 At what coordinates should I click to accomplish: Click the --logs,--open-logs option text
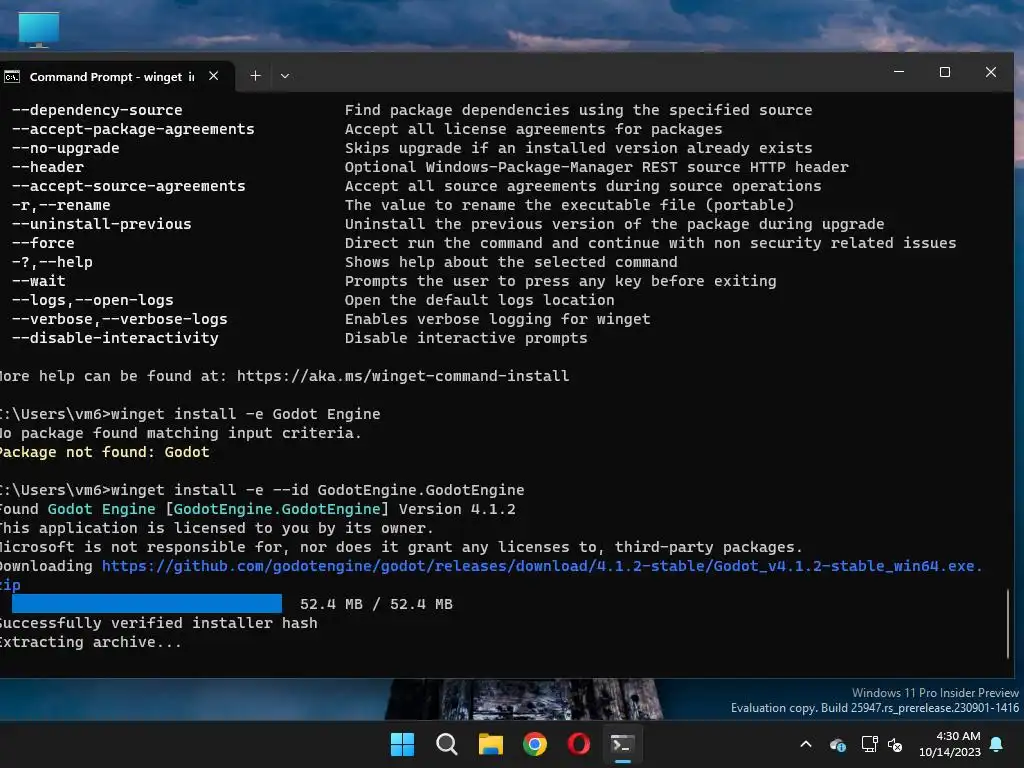pyautogui.click(x=93, y=300)
